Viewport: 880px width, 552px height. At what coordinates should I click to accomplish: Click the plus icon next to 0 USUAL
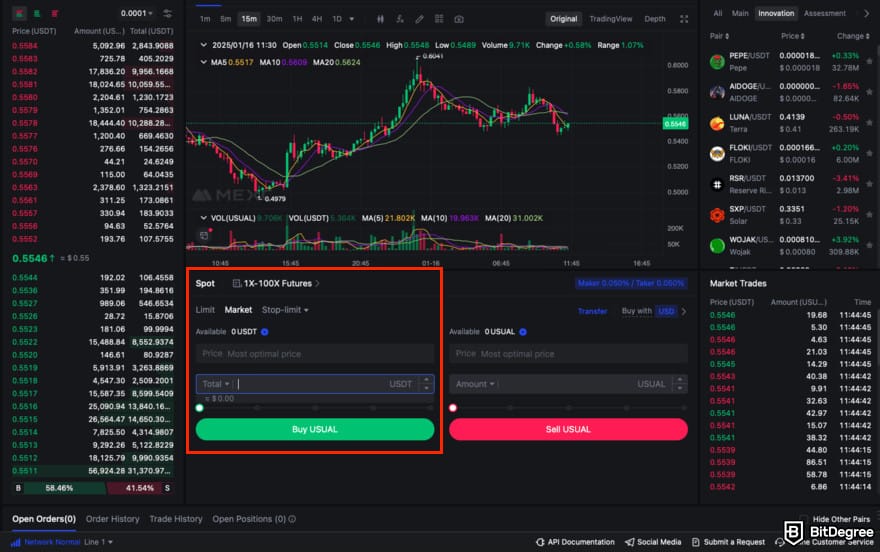pos(522,332)
